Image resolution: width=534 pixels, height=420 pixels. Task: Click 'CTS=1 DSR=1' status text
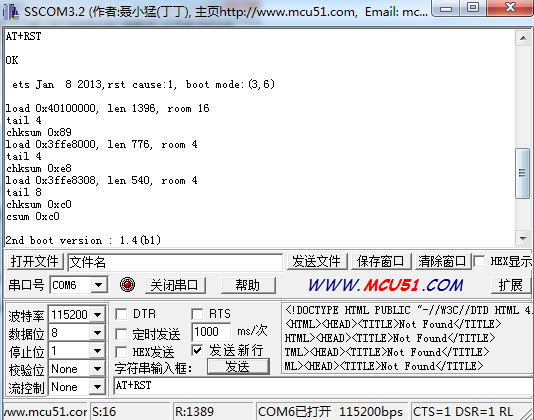click(x=454, y=412)
